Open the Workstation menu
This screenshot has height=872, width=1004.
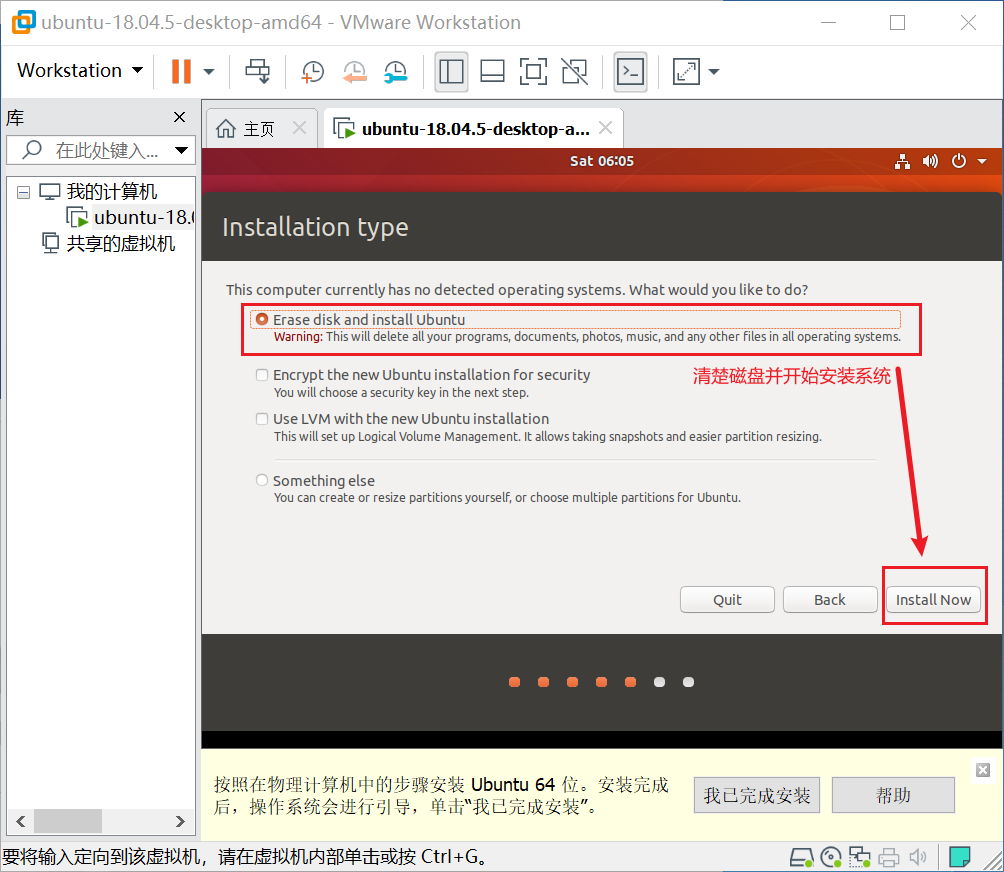click(x=79, y=70)
